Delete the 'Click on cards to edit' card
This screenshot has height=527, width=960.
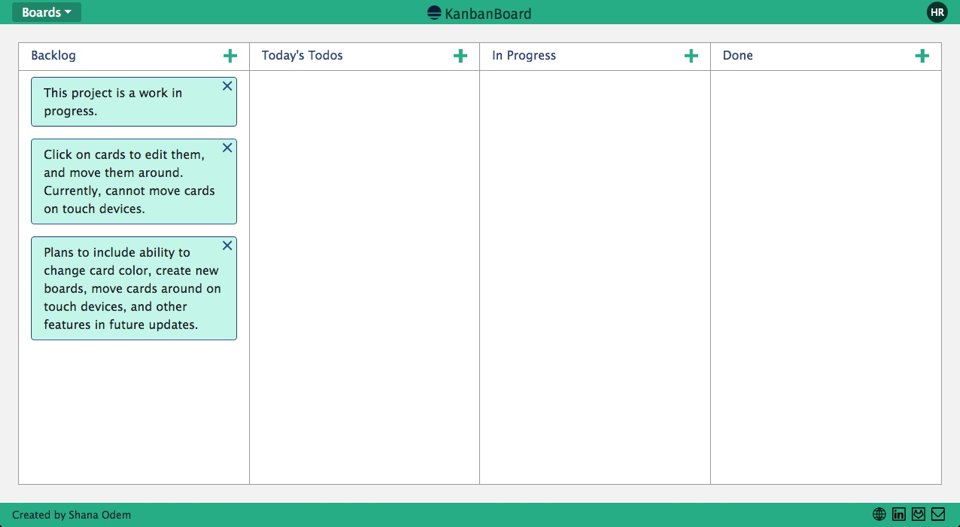[x=227, y=148]
